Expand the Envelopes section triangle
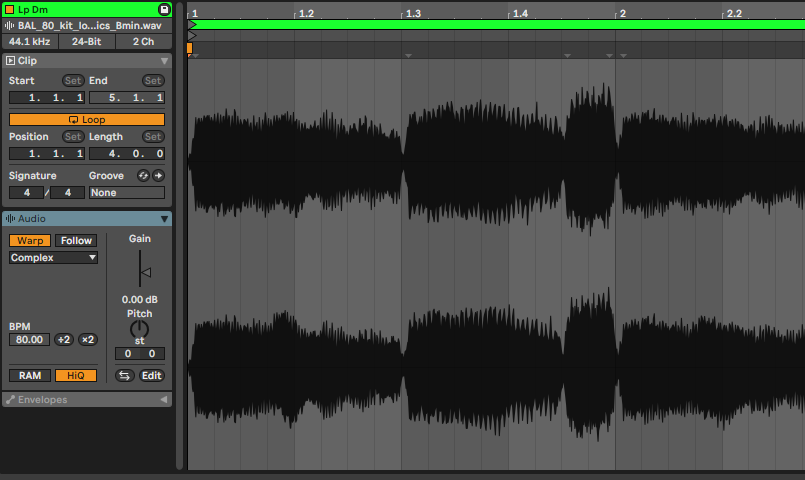This screenshot has height=480, width=805. click(x=164, y=399)
